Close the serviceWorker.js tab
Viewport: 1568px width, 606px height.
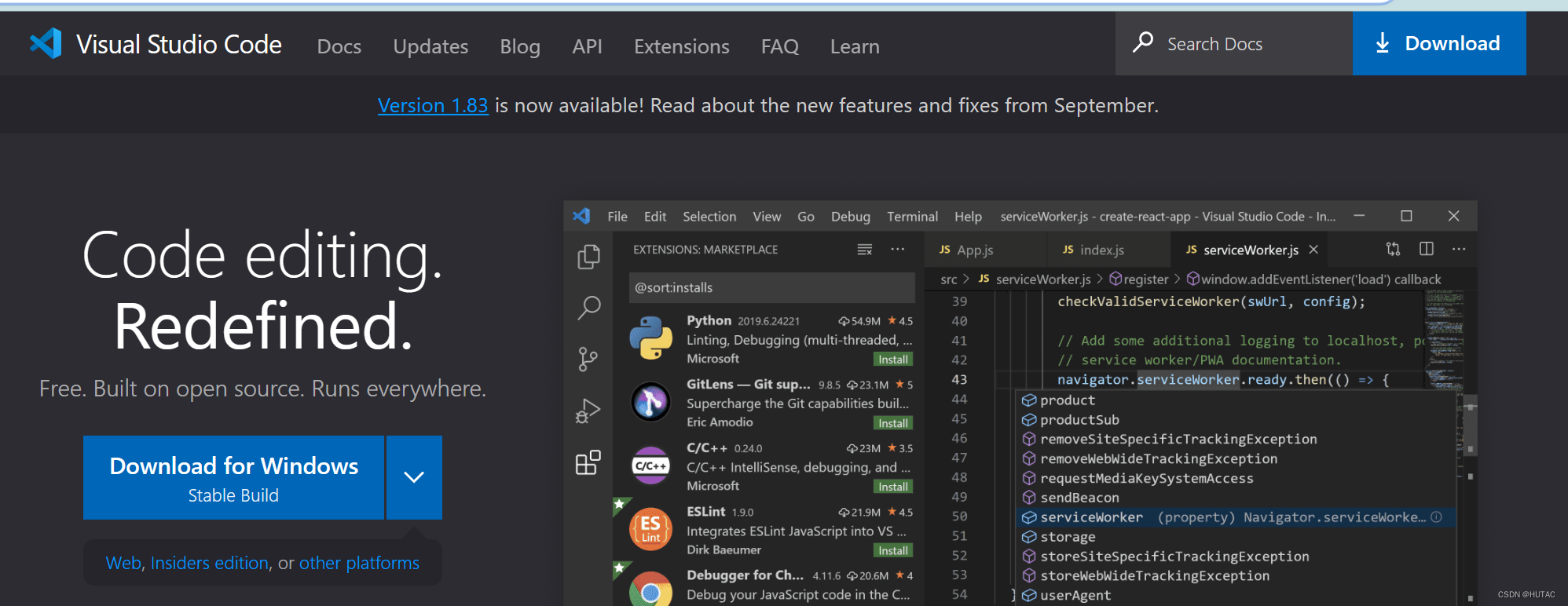pyautogui.click(x=1313, y=250)
